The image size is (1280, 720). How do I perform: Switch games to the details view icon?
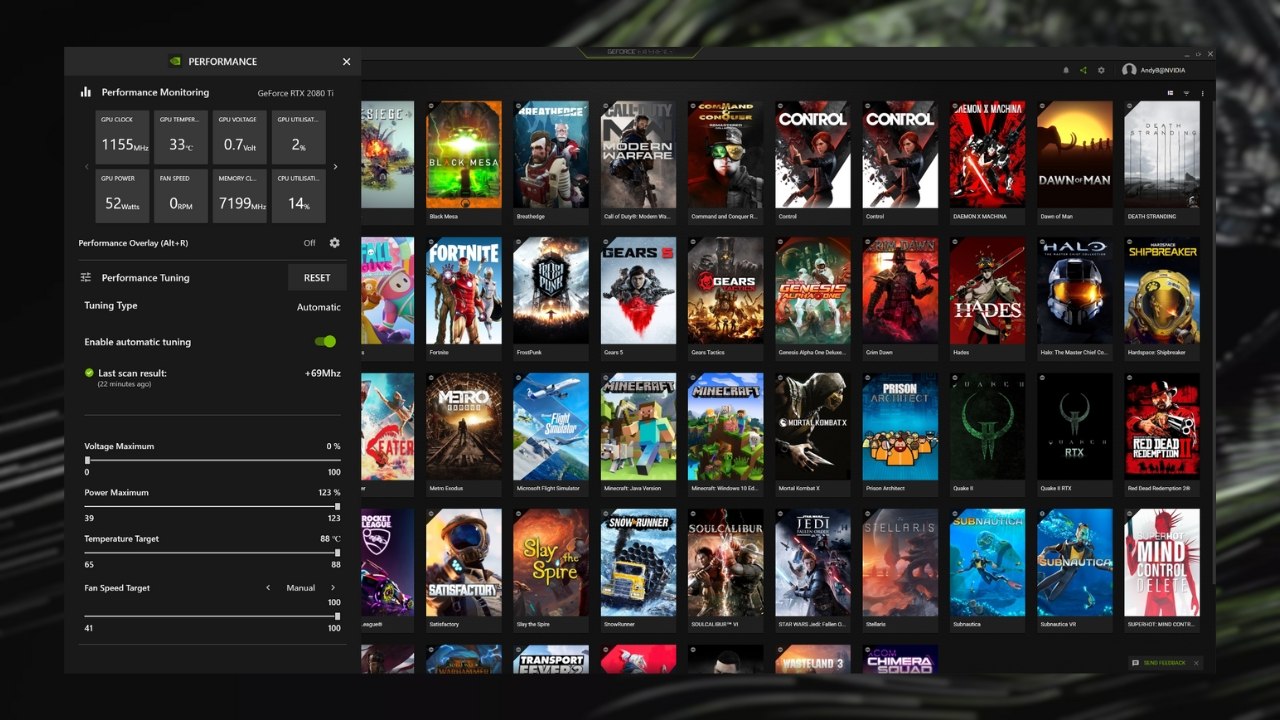pos(1170,93)
